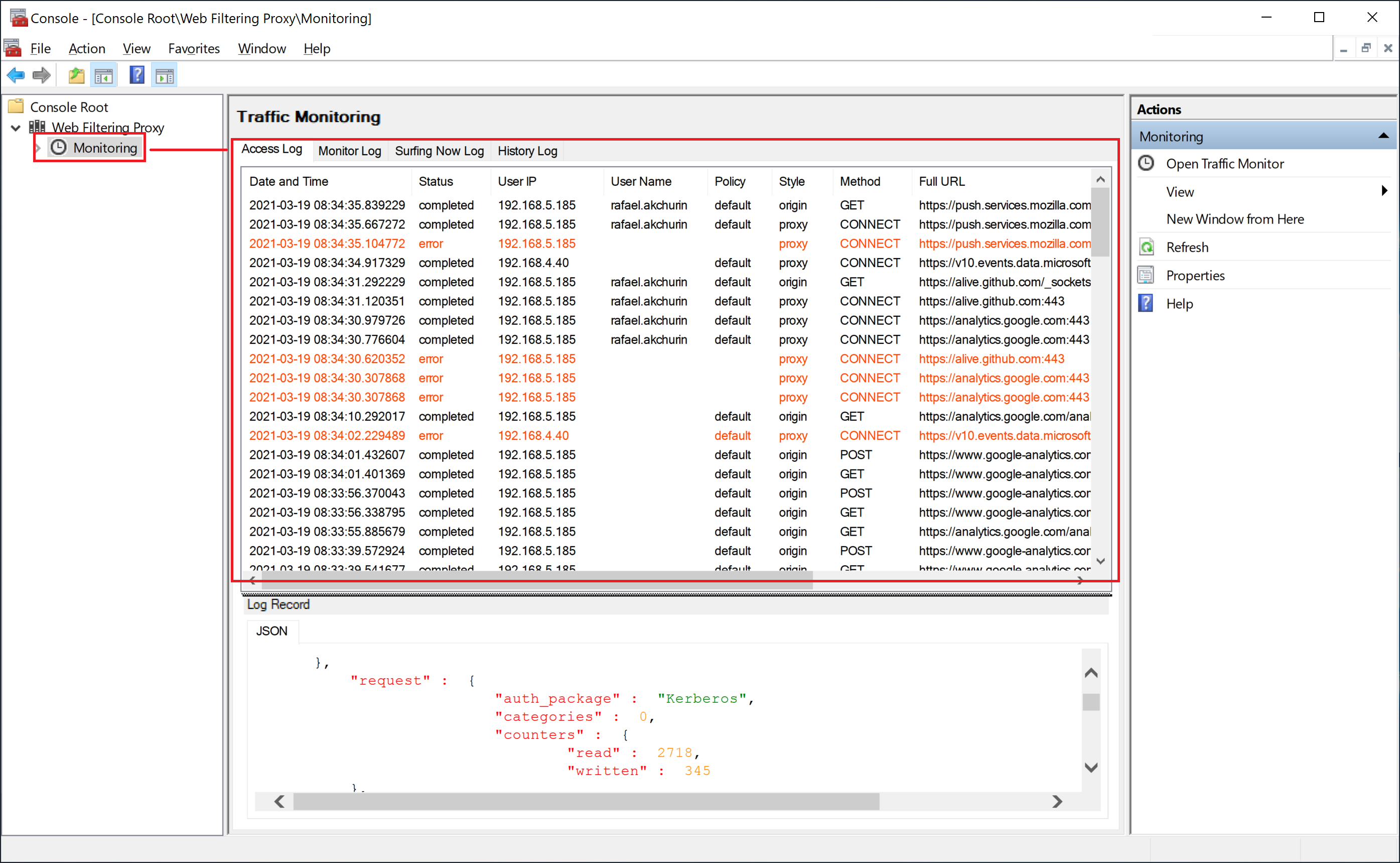The image size is (1400, 863).
Task: Click the clock icon beside Open Traffic Monitor
Action: click(1146, 163)
